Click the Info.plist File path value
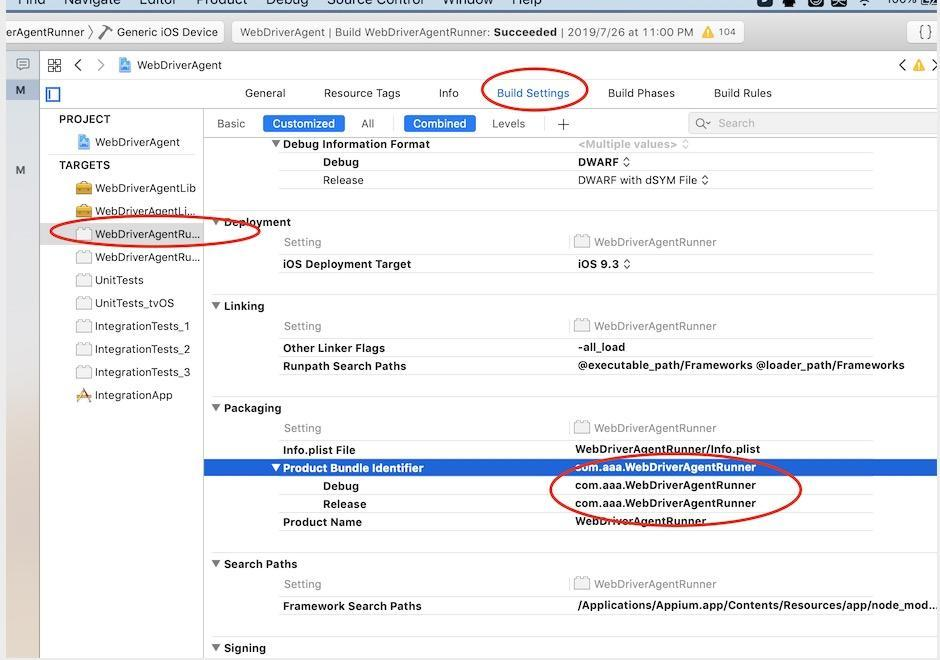Viewport: 940px width, 660px height. [667, 449]
